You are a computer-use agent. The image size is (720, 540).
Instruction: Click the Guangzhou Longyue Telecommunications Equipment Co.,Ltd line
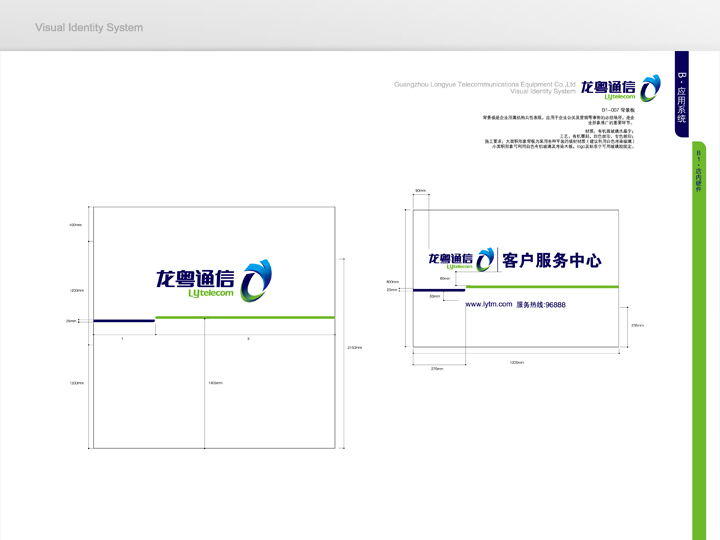[x=484, y=84]
